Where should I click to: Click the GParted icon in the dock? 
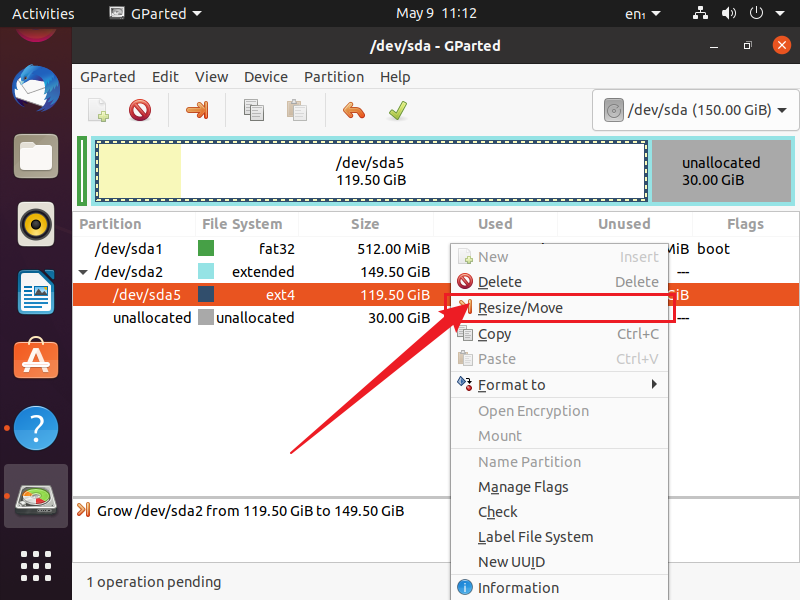click(36, 497)
